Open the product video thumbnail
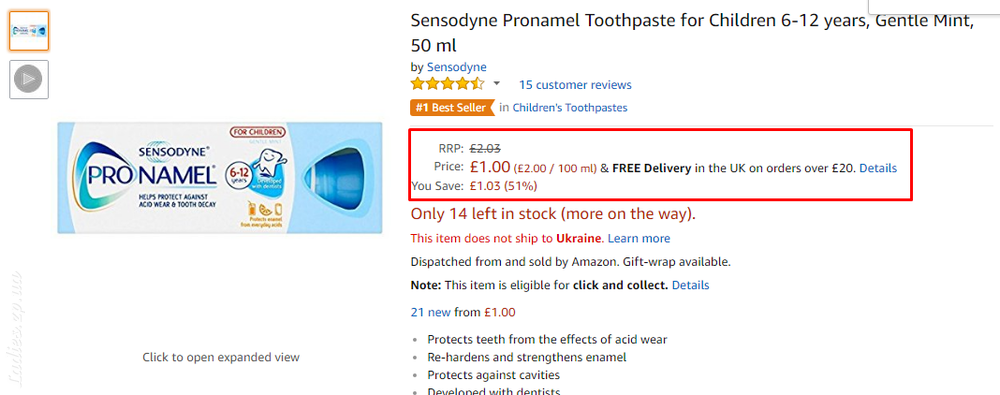Image resolution: width=1000 pixels, height=395 pixels. pyautogui.click(x=29, y=79)
